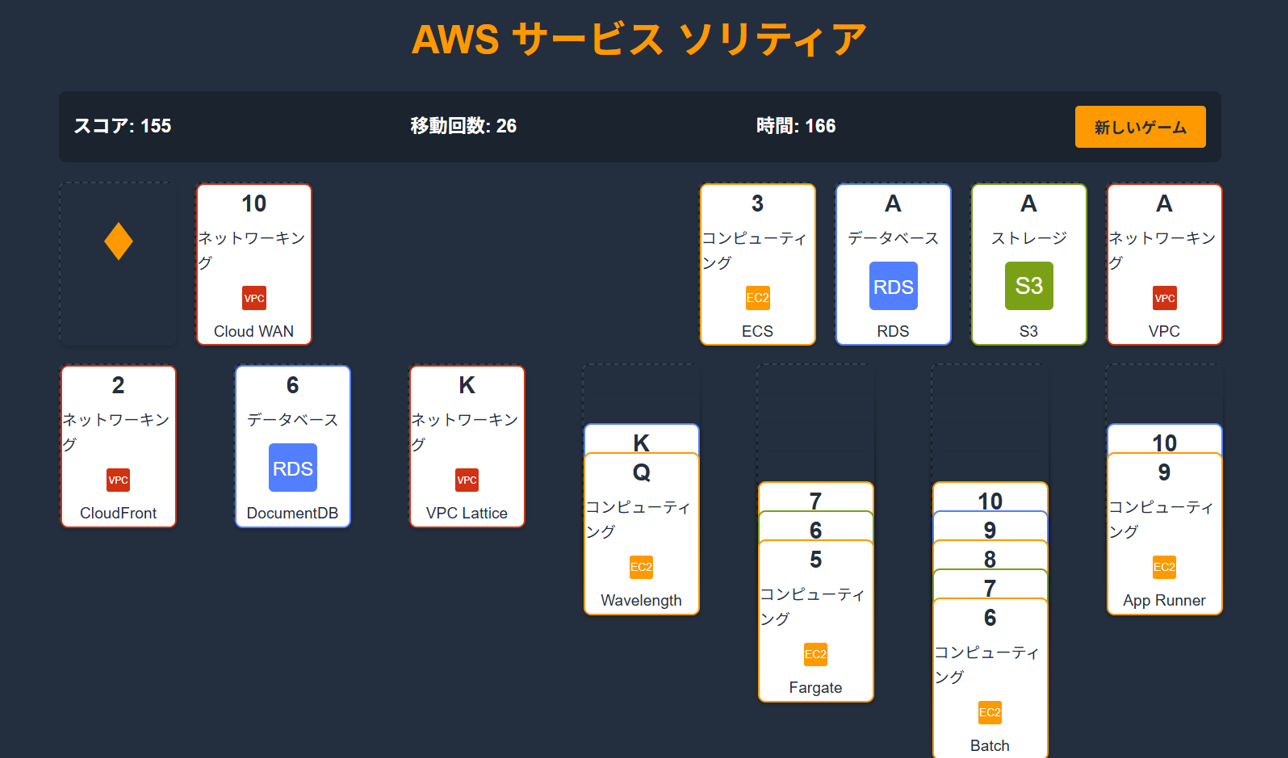Select the 9 App Runner card
This screenshot has height=758, width=1288.
pos(1165,534)
